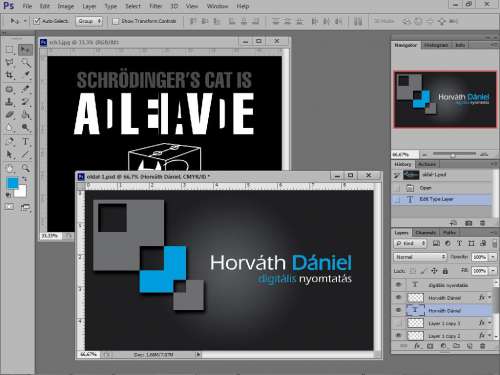Click the delete layer trash icon

[482, 346]
